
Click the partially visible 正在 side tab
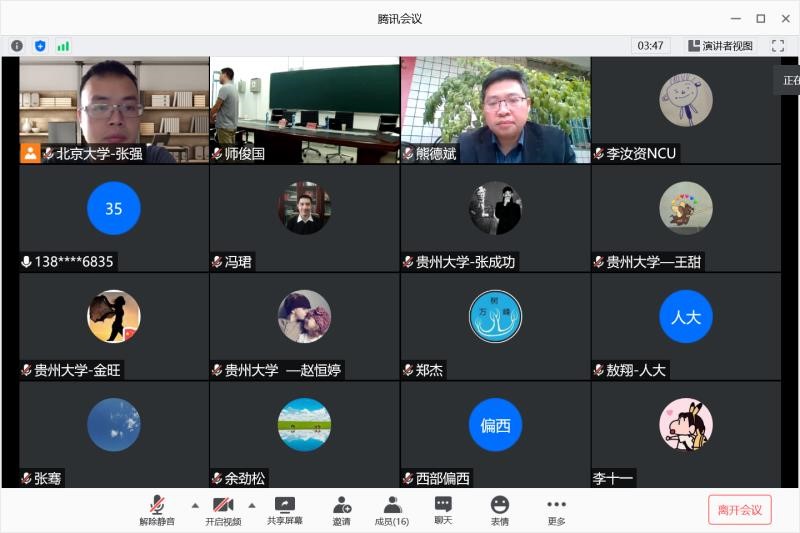789,80
